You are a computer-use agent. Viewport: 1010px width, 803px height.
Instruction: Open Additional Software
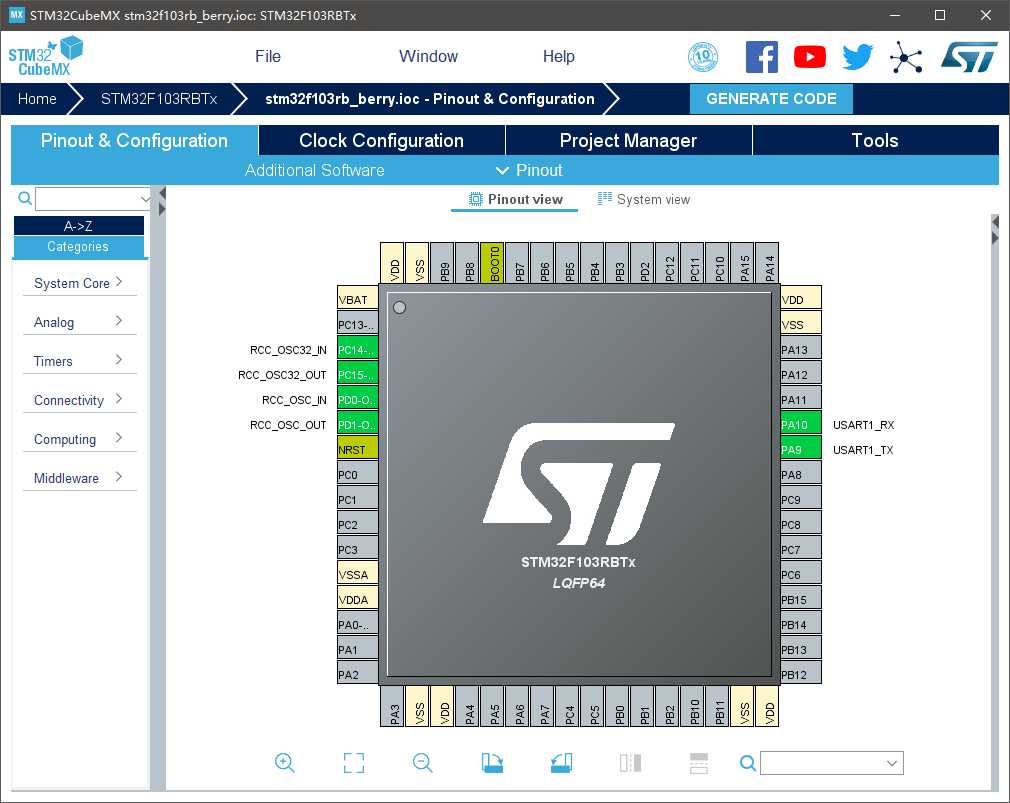click(314, 170)
